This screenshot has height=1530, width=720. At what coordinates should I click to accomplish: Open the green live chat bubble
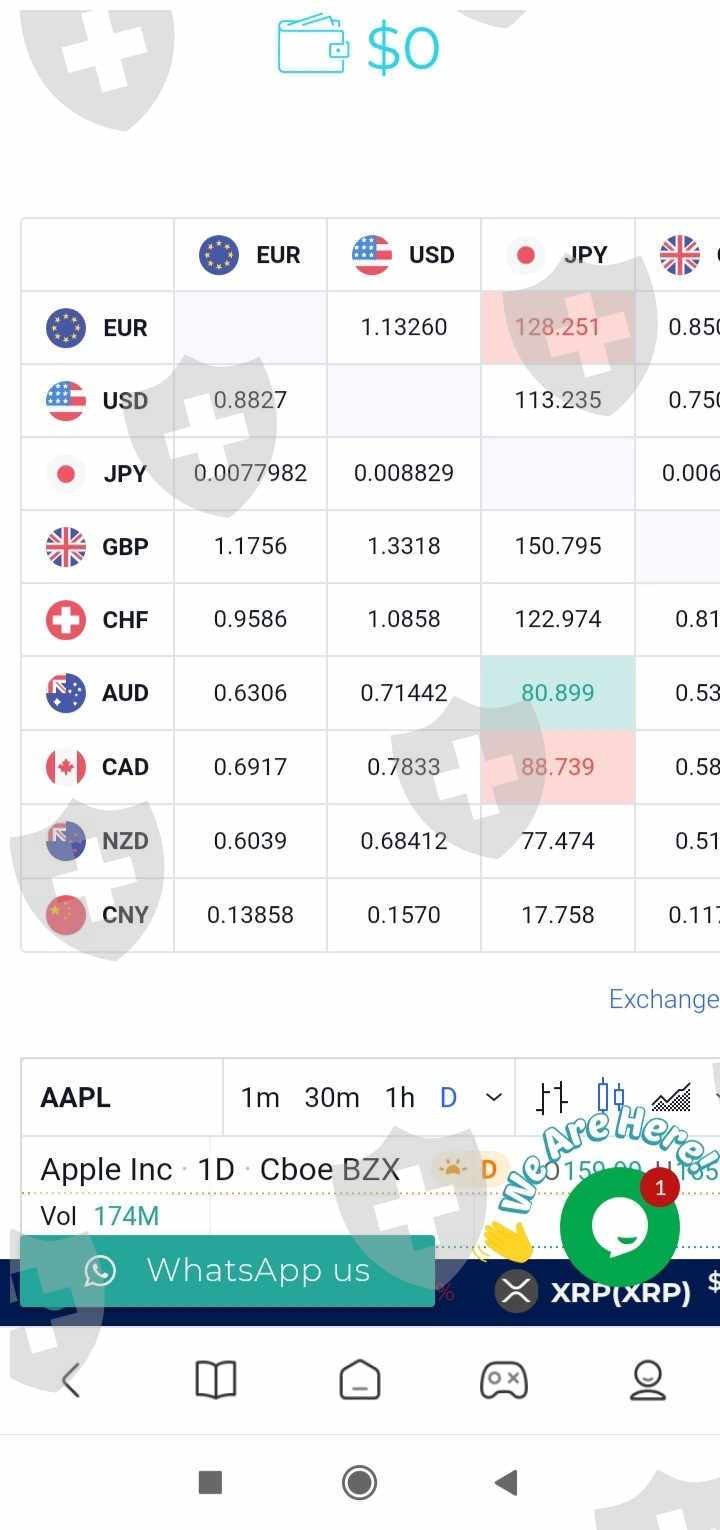click(619, 1227)
